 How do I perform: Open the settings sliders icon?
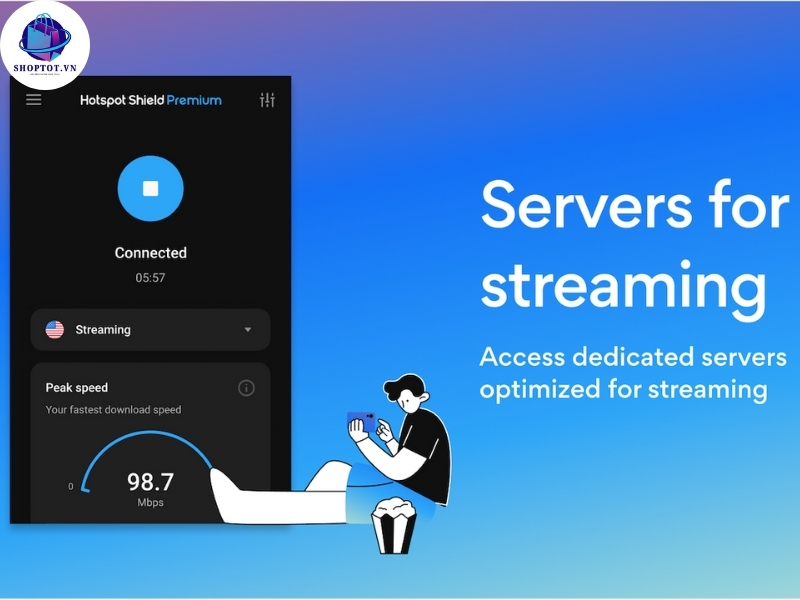(x=267, y=100)
